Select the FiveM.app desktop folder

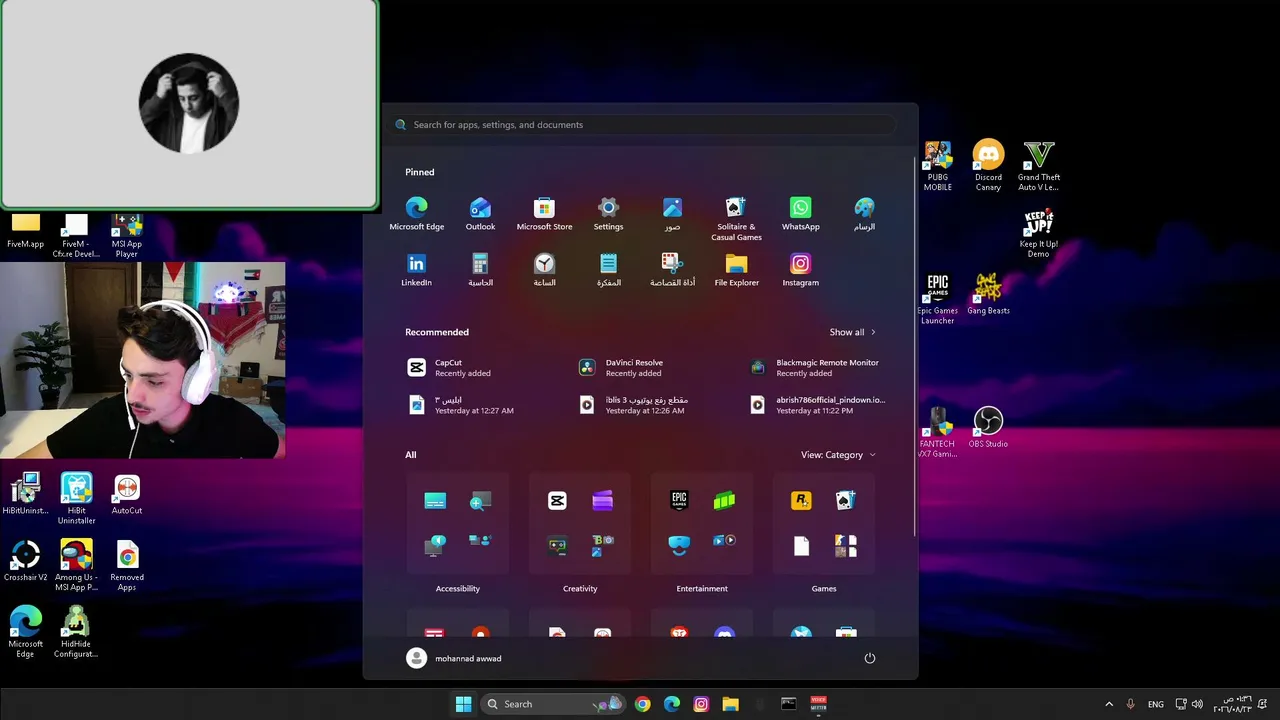coord(26,232)
